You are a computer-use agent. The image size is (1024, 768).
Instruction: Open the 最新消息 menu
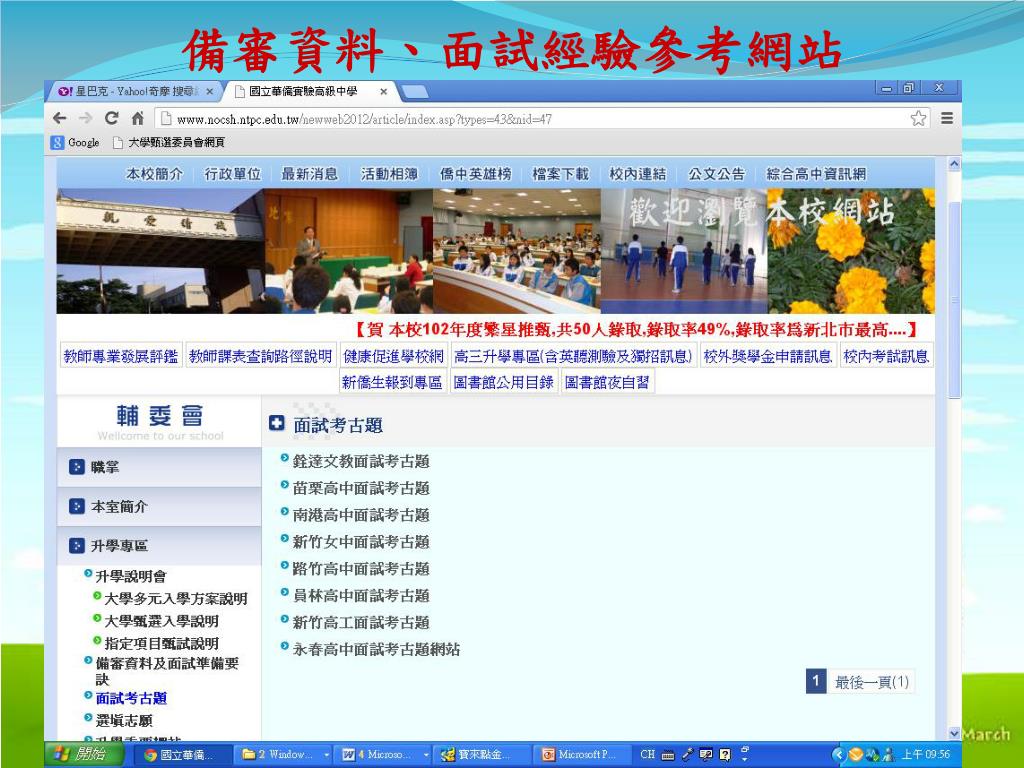310,174
